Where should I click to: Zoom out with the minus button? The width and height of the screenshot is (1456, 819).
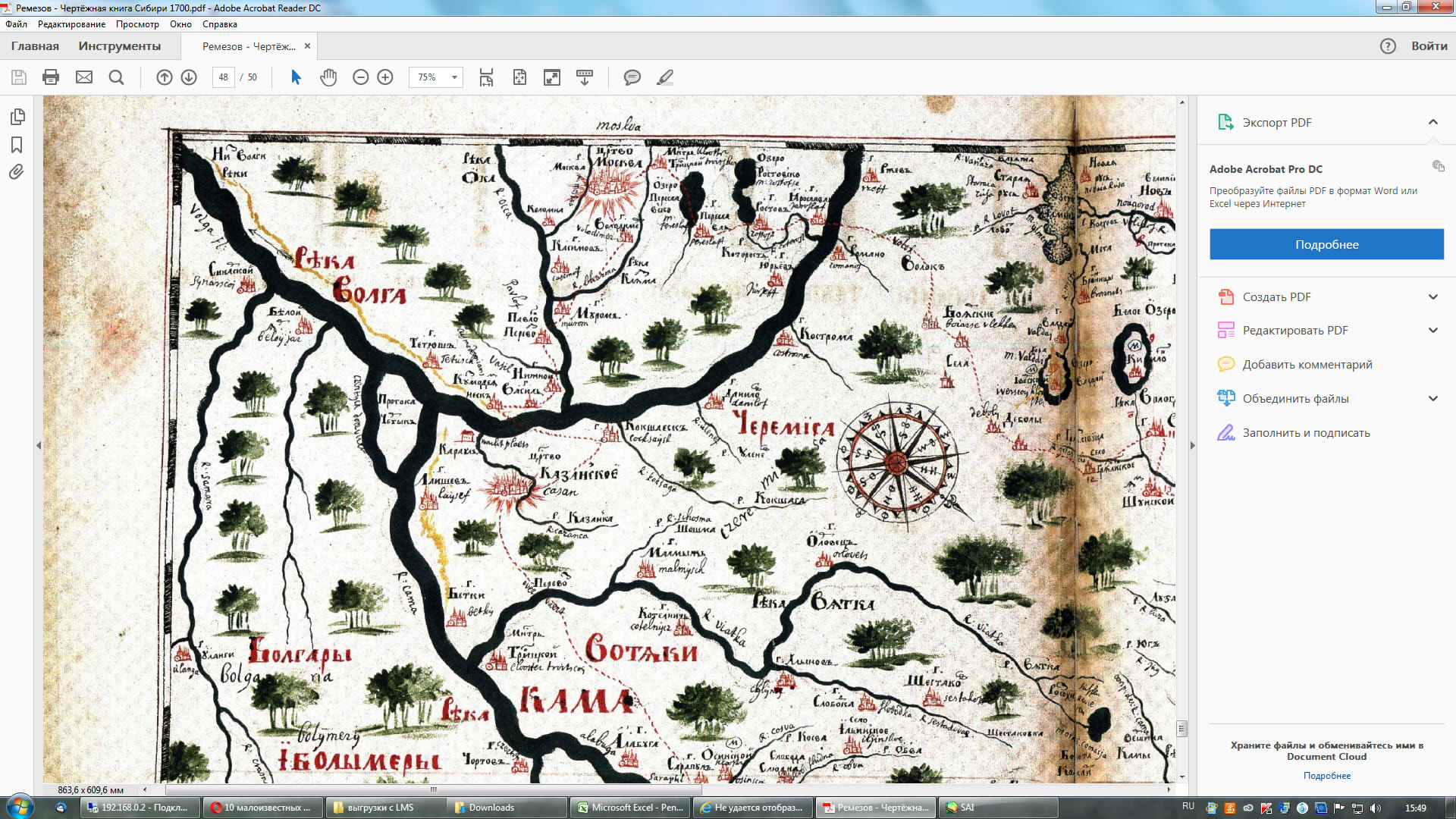361,77
